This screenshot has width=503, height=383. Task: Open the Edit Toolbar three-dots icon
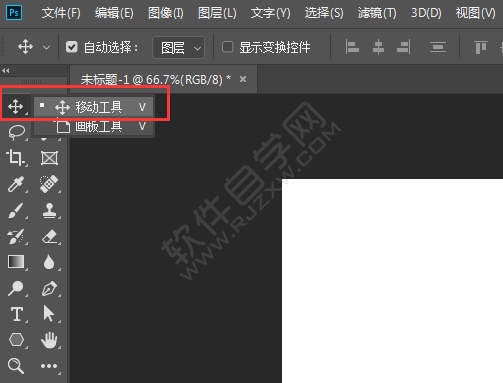(49, 366)
